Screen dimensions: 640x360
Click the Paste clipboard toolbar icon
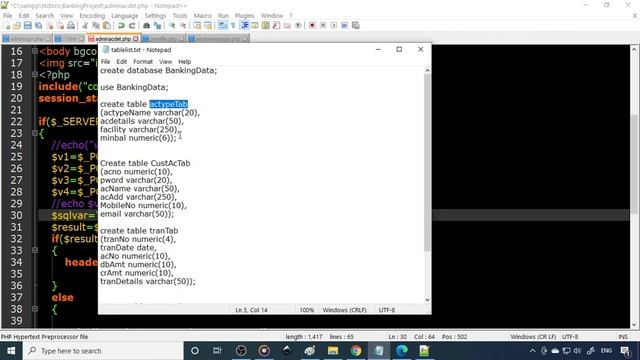107,25
